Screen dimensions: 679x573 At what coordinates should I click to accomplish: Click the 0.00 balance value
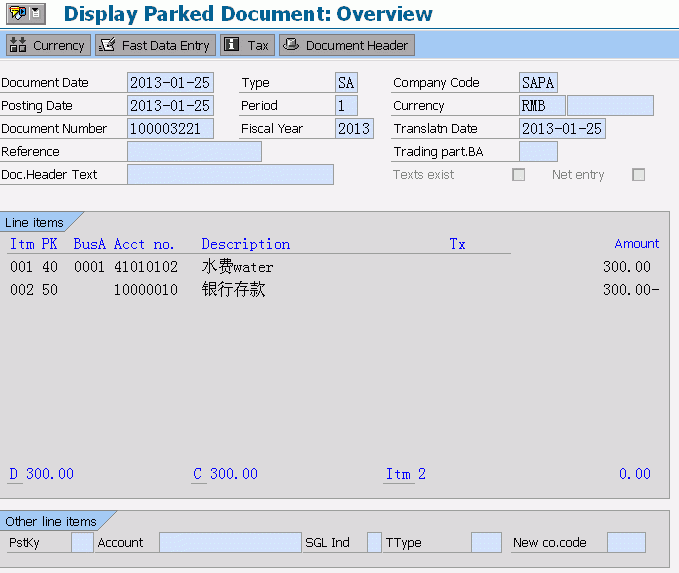tap(634, 473)
